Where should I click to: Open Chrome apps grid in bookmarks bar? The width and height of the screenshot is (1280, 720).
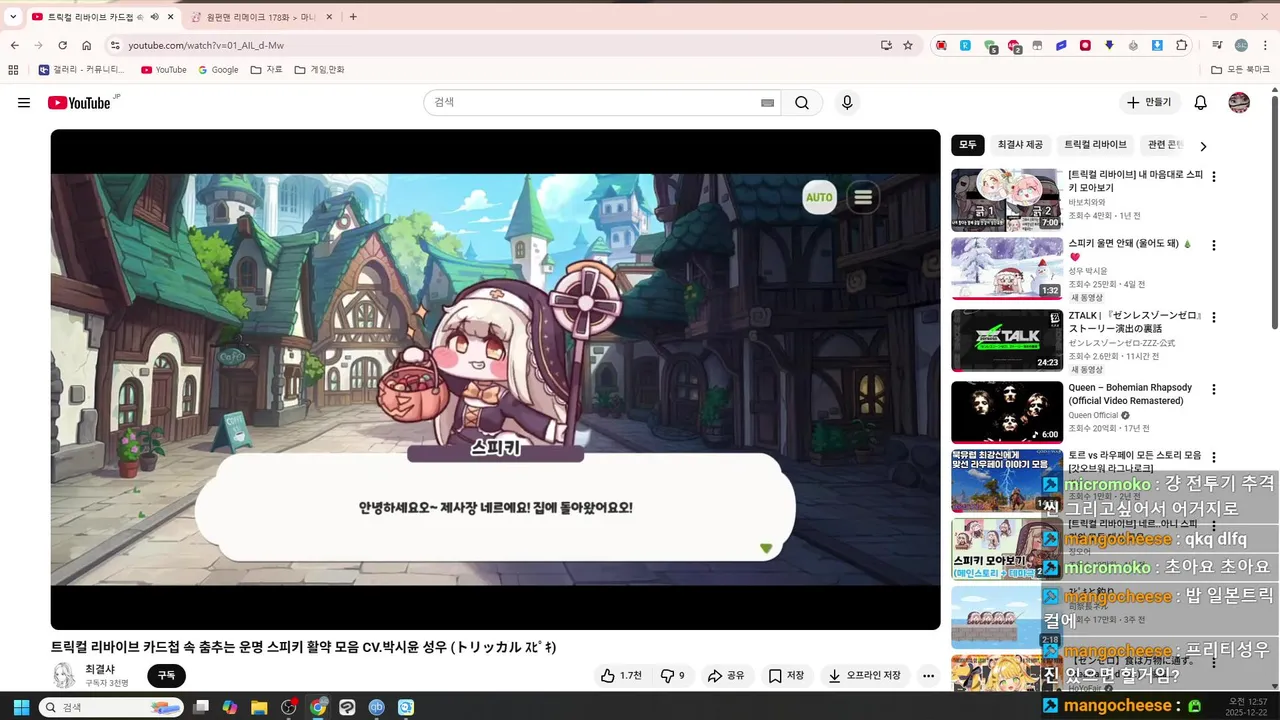point(13,70)
